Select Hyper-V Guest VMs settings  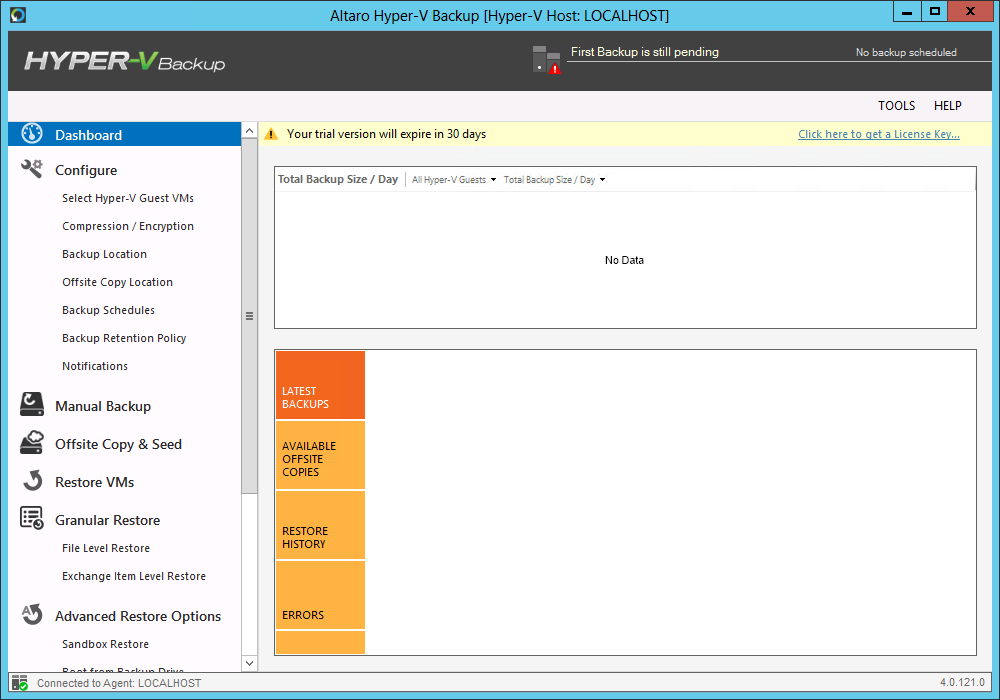(128, 198)
